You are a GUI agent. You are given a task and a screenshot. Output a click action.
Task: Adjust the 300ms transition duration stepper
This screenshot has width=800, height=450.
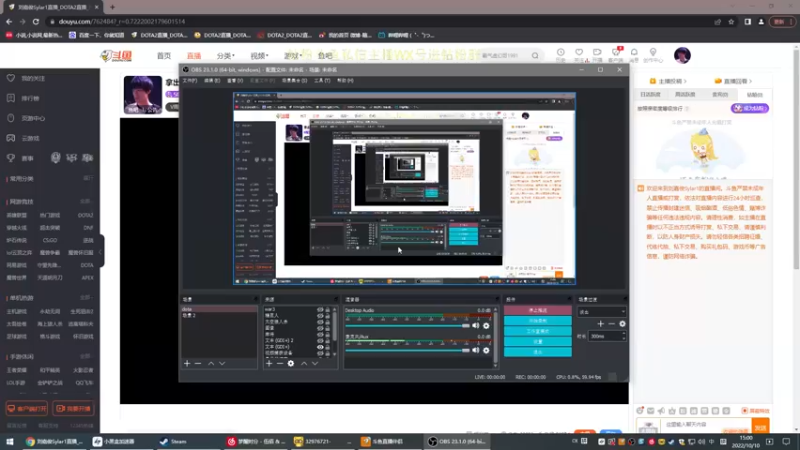(623, 336)
